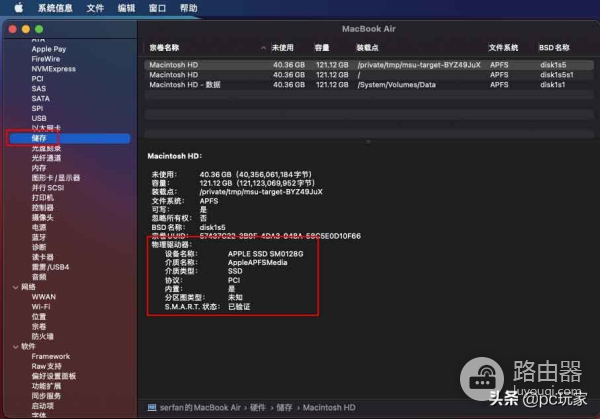Select SPI in sidebar
The height and width of the screenshot is (419, 600).
(x=37, y=109)
